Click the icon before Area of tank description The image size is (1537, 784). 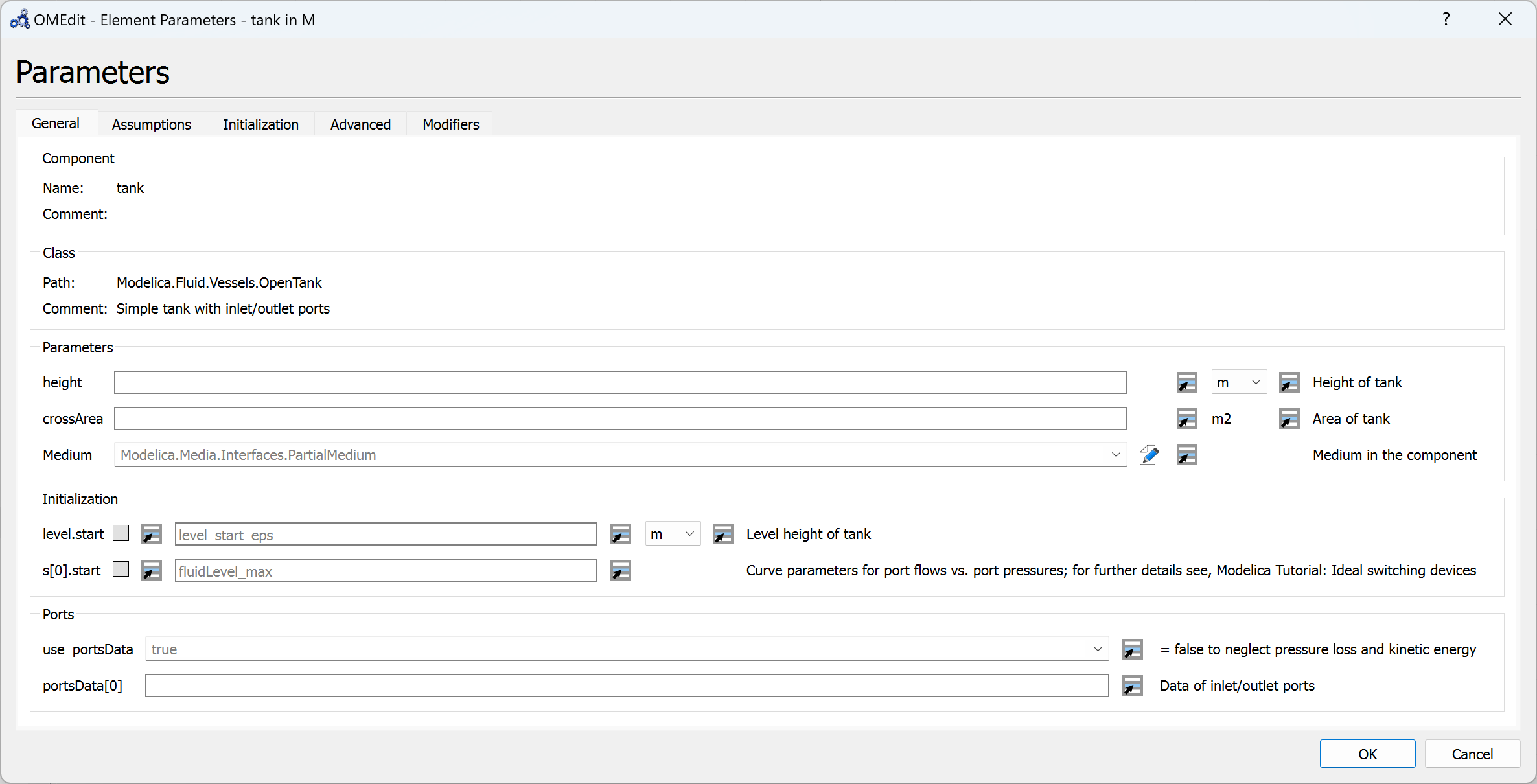(x=1289, y=419)
